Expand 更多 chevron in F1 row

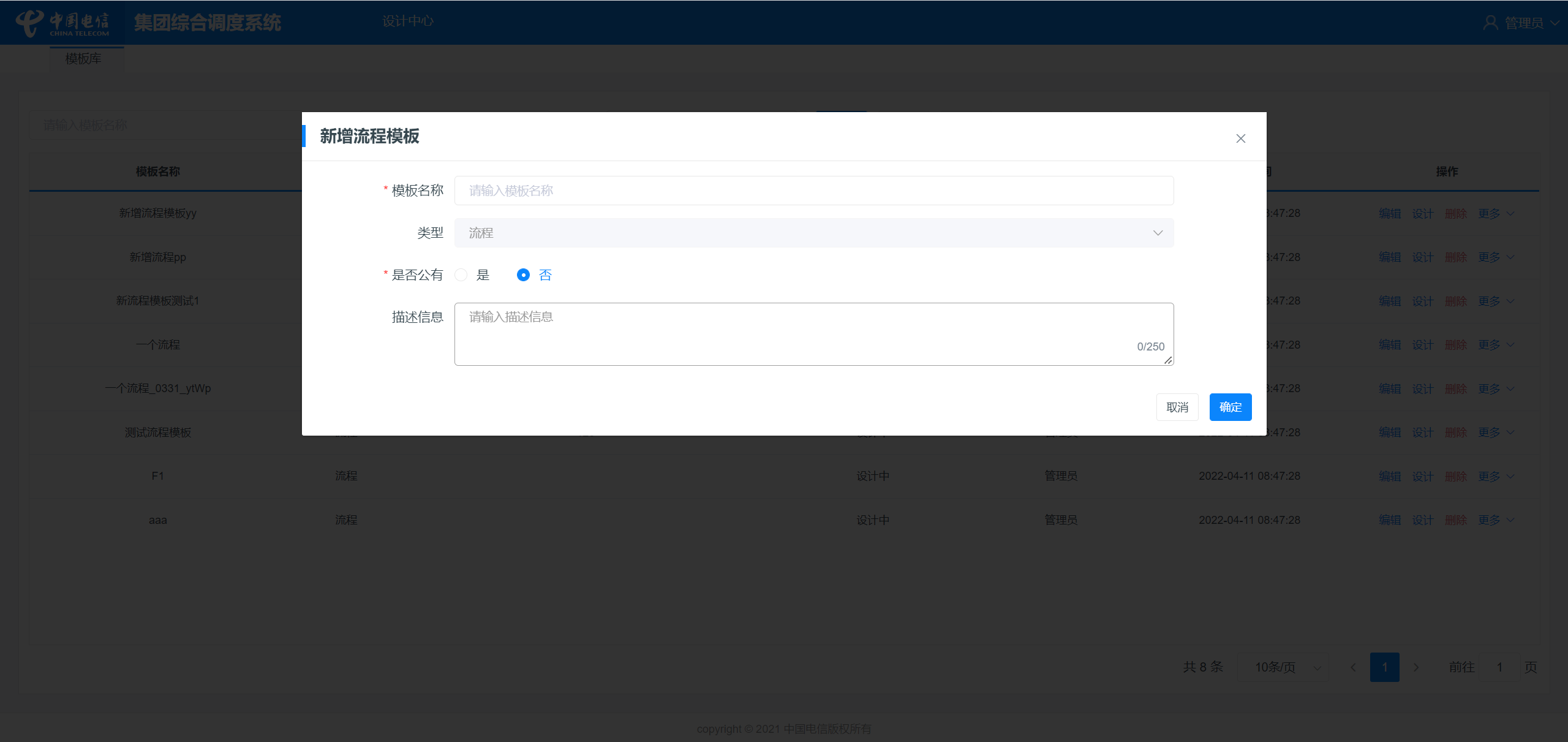1510,477
